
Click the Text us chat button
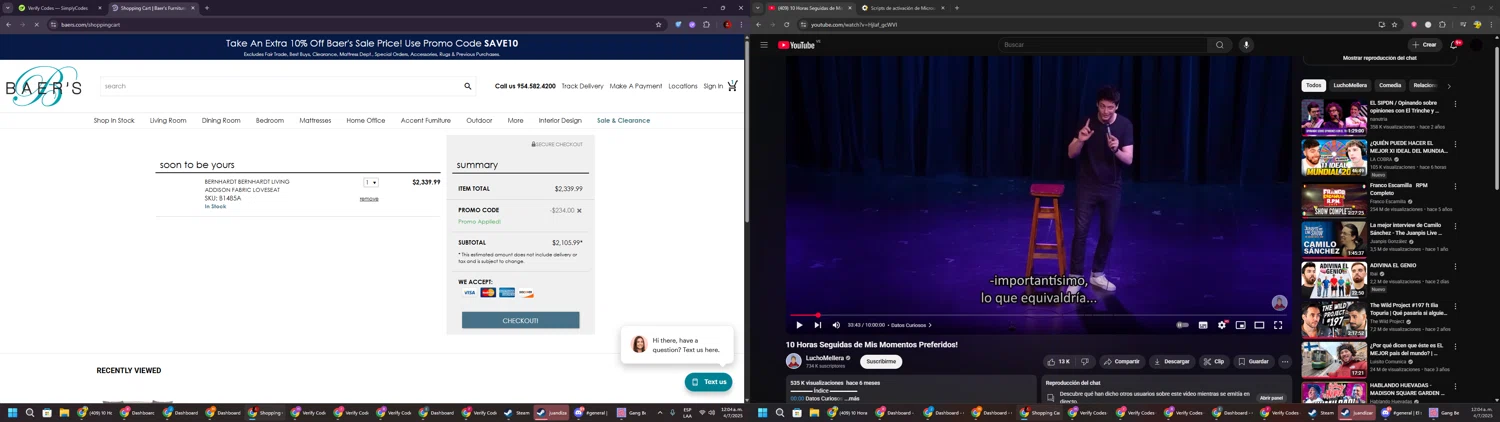click(708, 382)
